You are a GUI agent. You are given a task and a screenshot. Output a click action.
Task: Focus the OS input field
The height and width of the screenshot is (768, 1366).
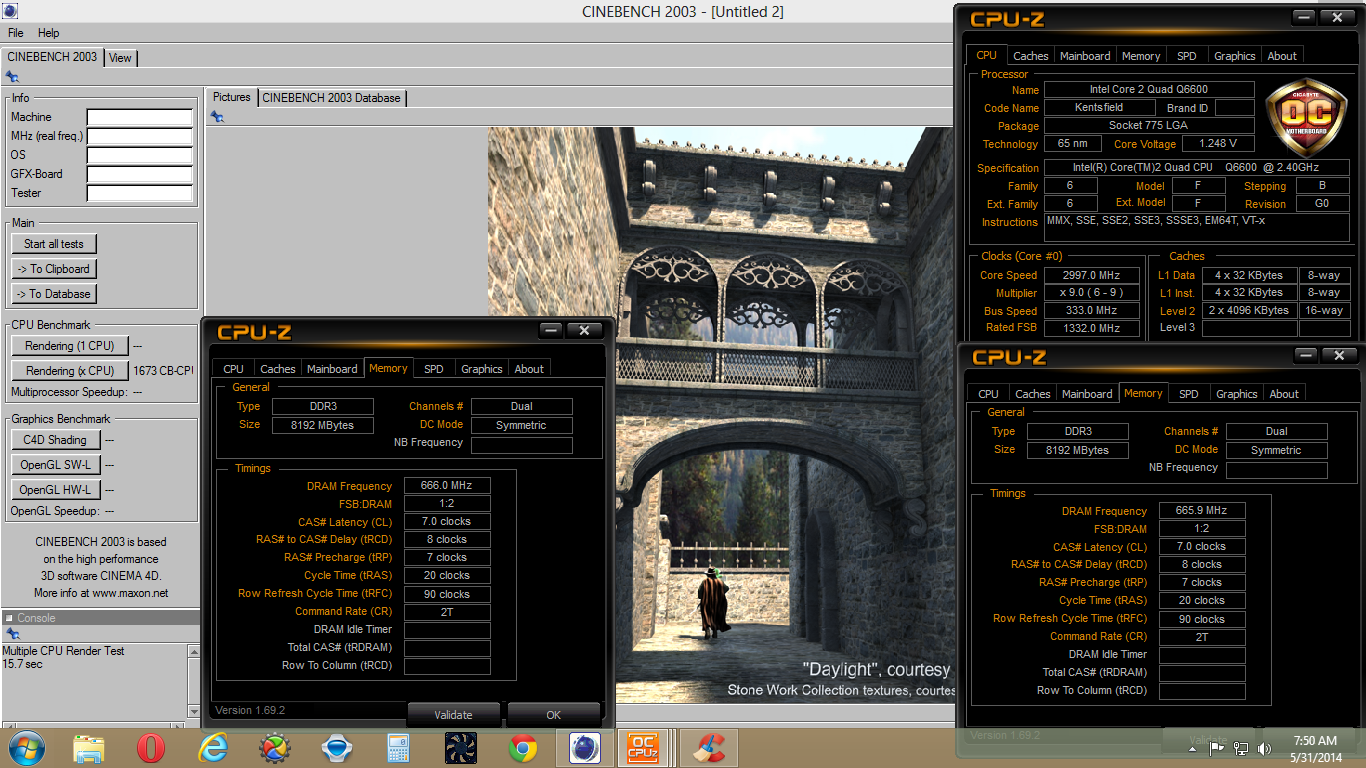point(139,155)
